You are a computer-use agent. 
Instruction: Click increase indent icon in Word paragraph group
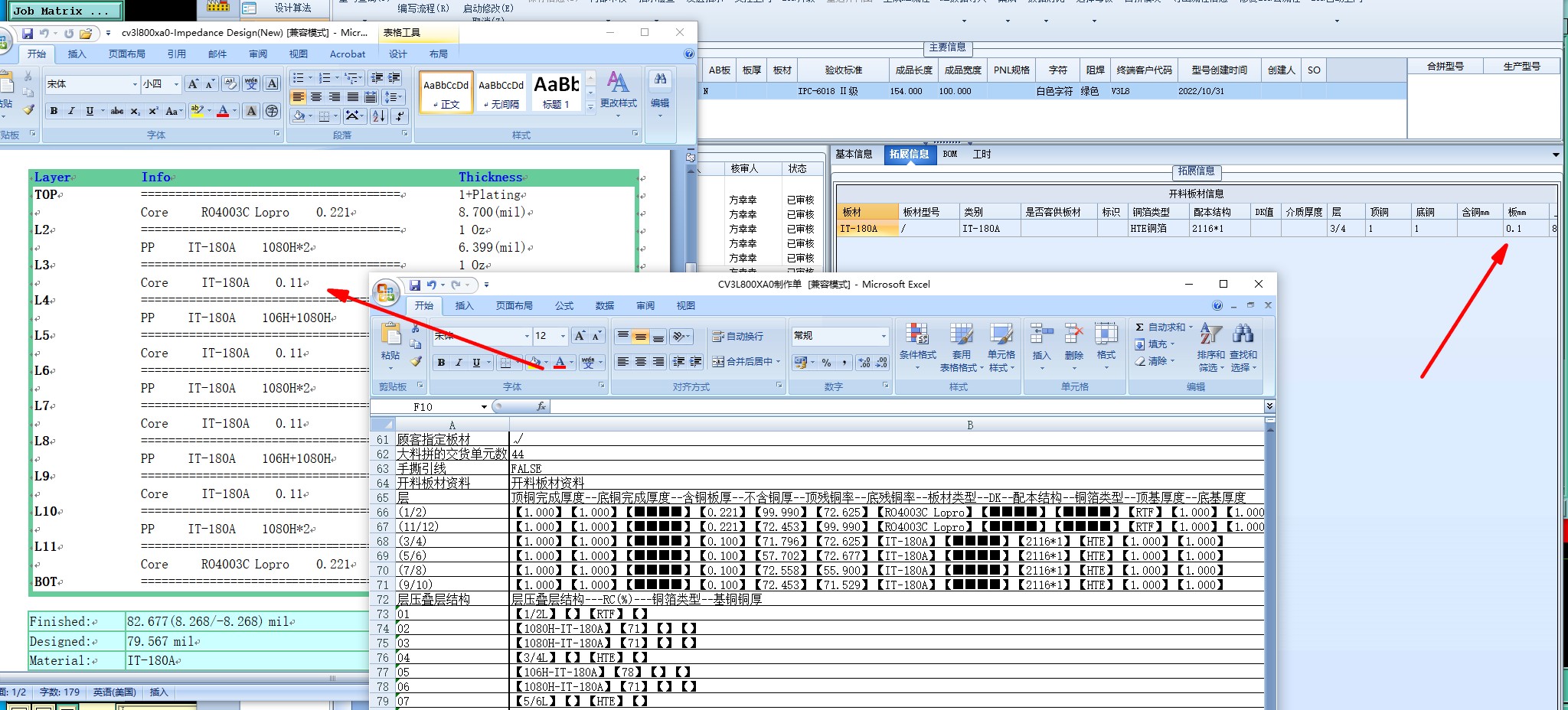pos(394,78)
